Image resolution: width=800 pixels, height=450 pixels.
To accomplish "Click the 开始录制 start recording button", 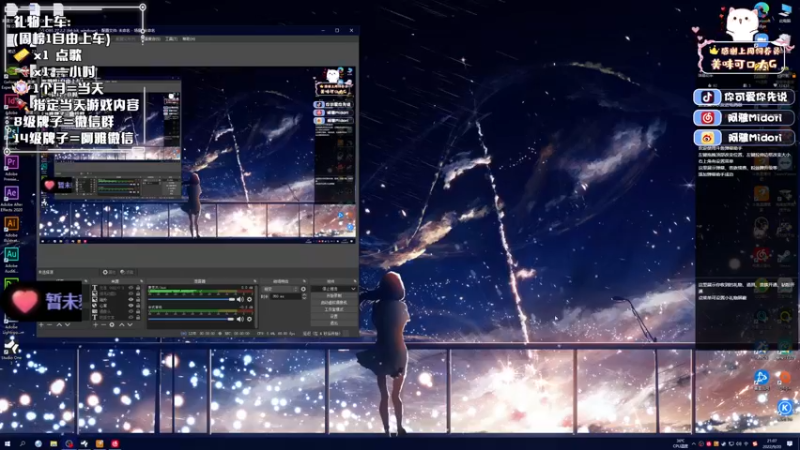I will tap(334, 295).
